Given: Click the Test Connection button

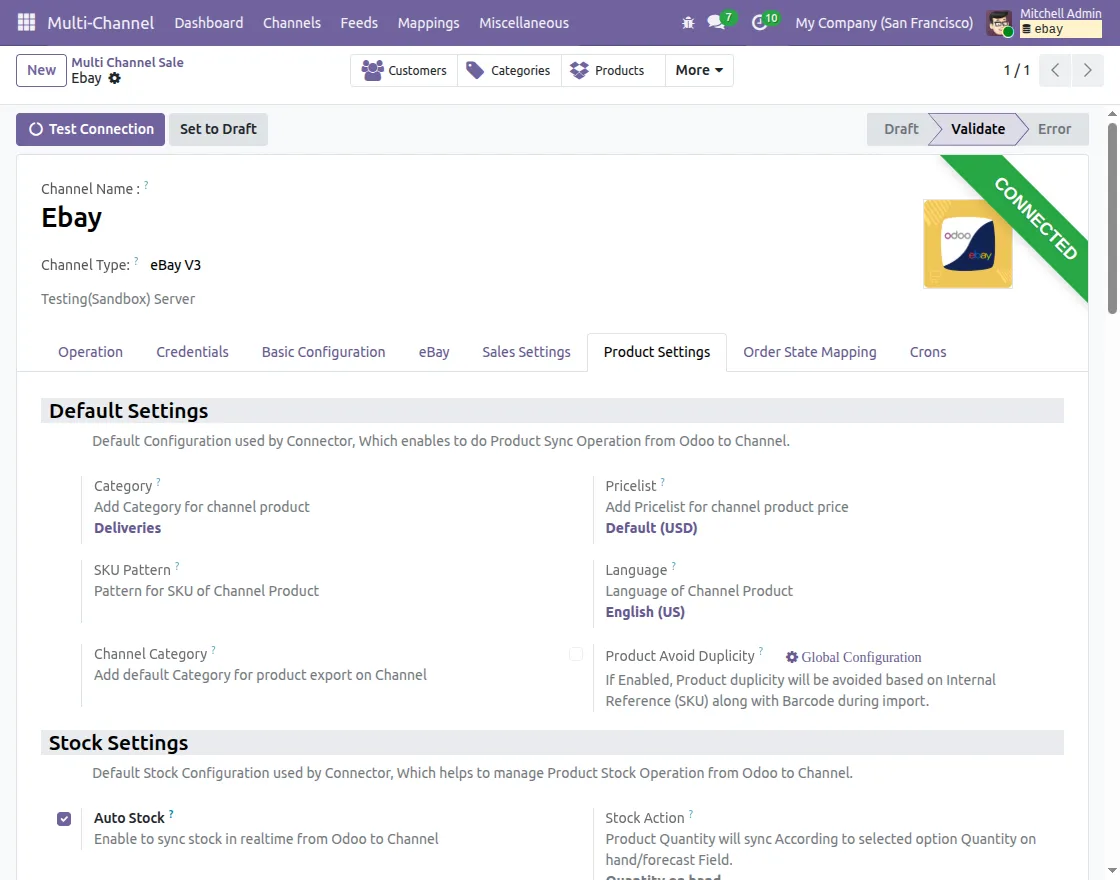Looking at the screenshot, I should [90, 129].
